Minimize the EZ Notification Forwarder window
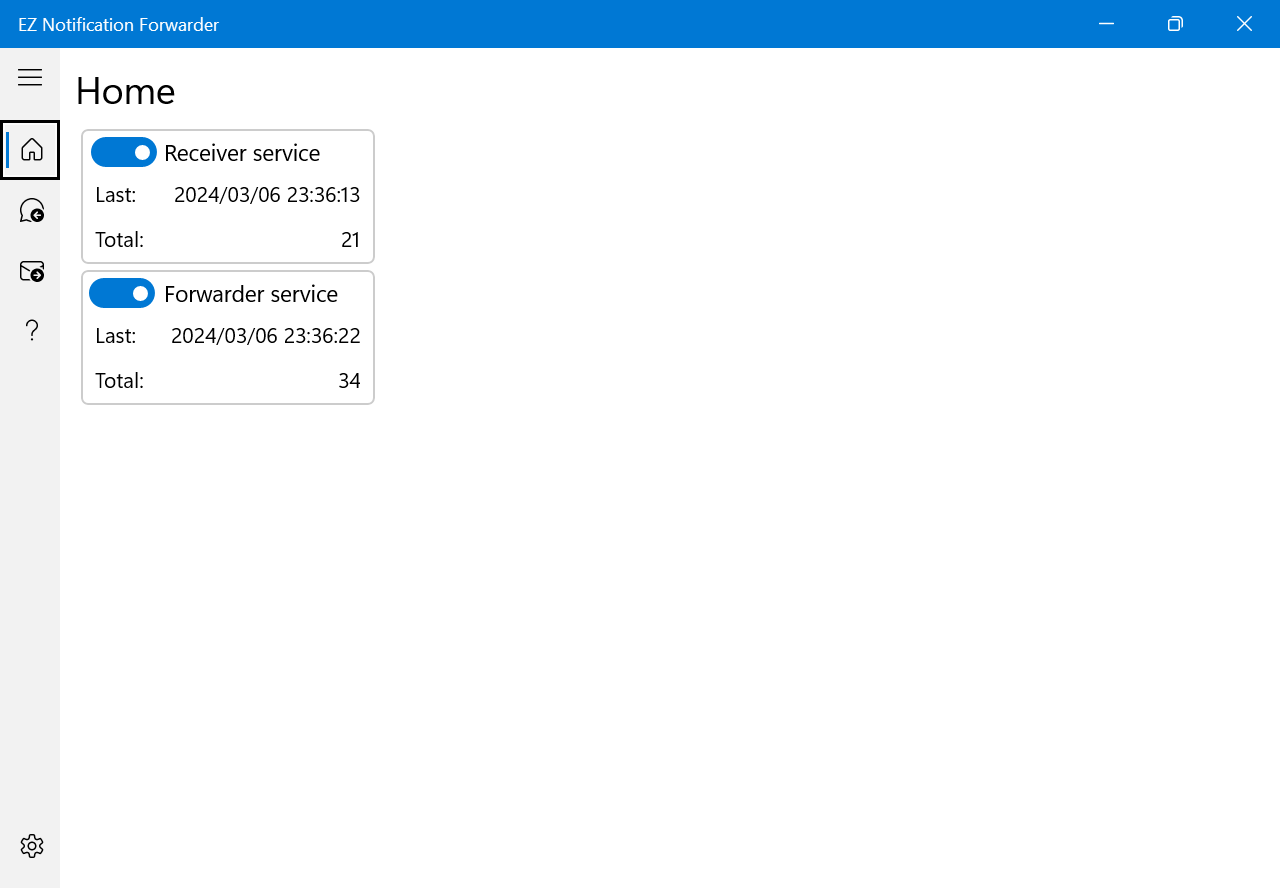Image resolution: width=1280 pixels, height=888 pixels. tap(1106, 24)
